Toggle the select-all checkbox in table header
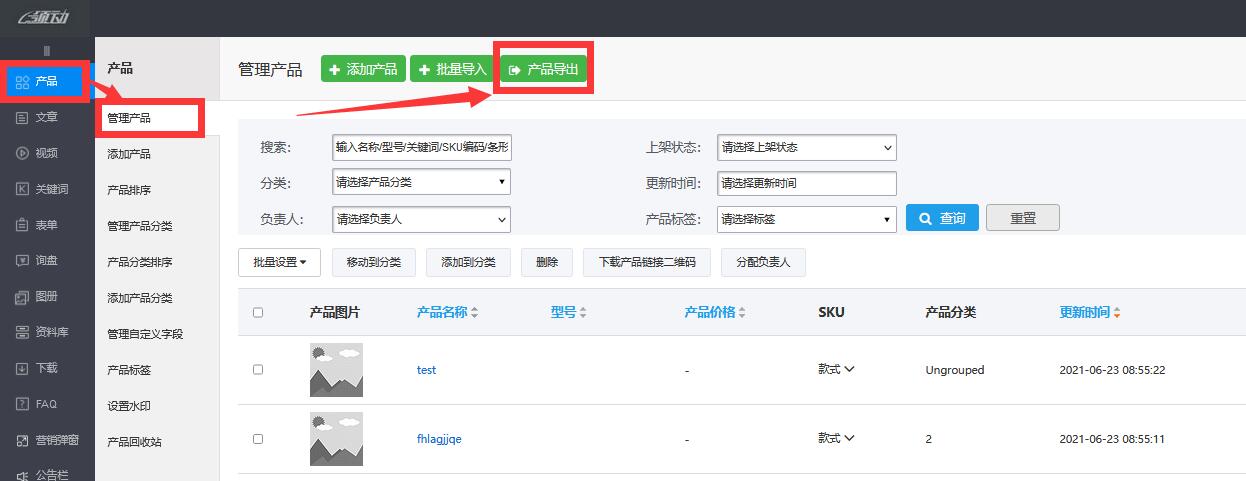The height and width of the screenshot is (481, 1246). [x=258, y=312]
